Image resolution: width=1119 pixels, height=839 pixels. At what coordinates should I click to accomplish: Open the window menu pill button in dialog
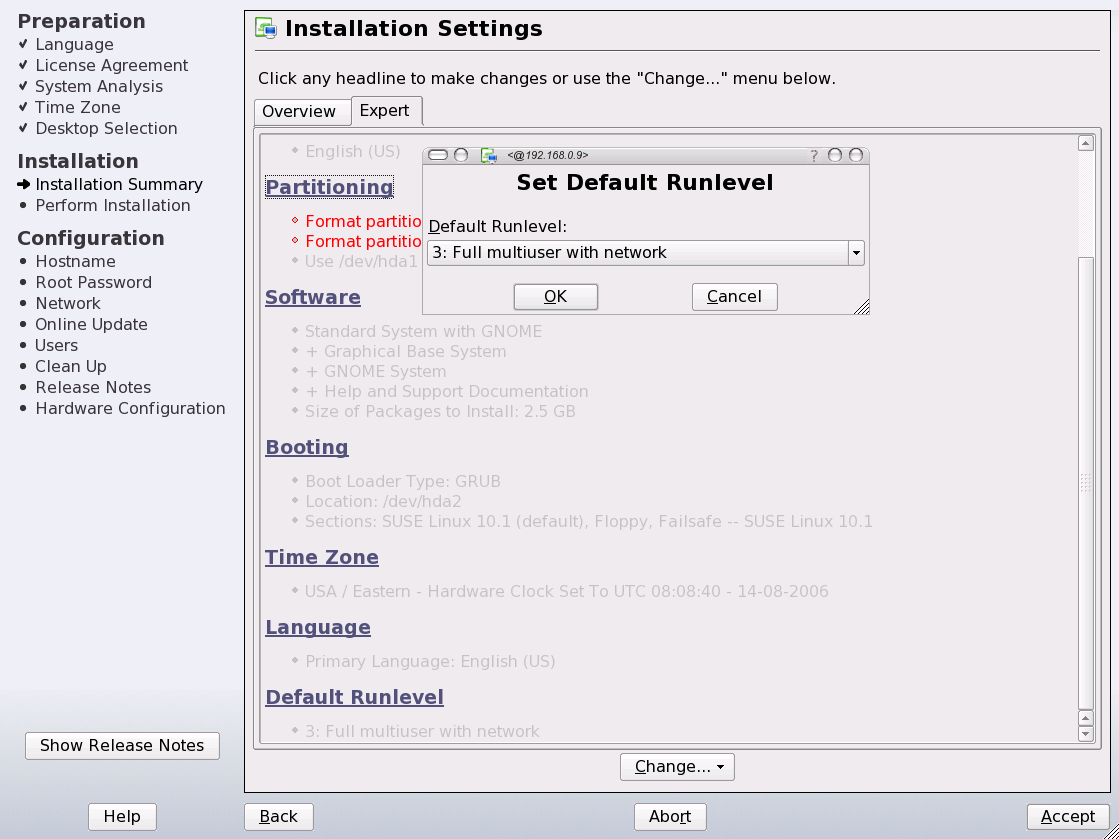point(438,155)
